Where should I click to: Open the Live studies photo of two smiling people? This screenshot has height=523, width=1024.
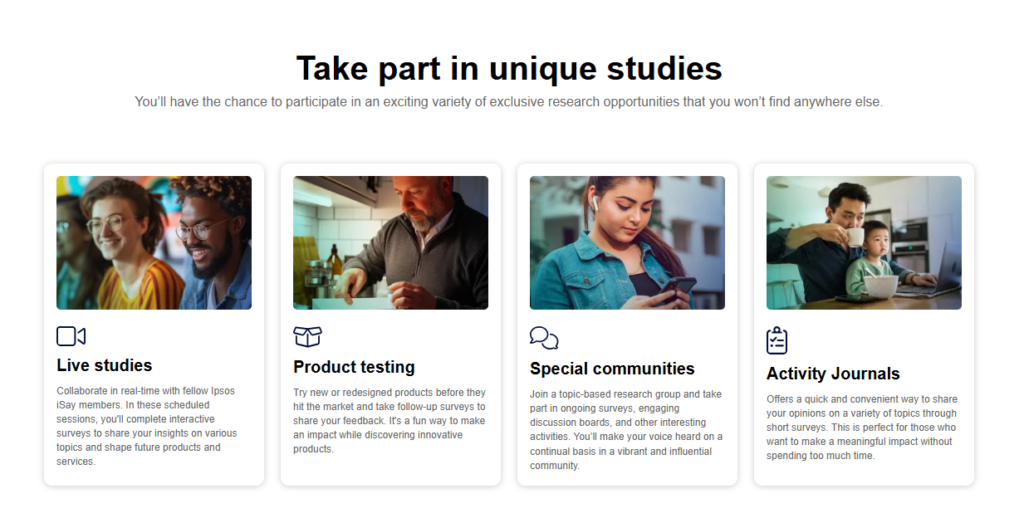click(x=154, y=243)
